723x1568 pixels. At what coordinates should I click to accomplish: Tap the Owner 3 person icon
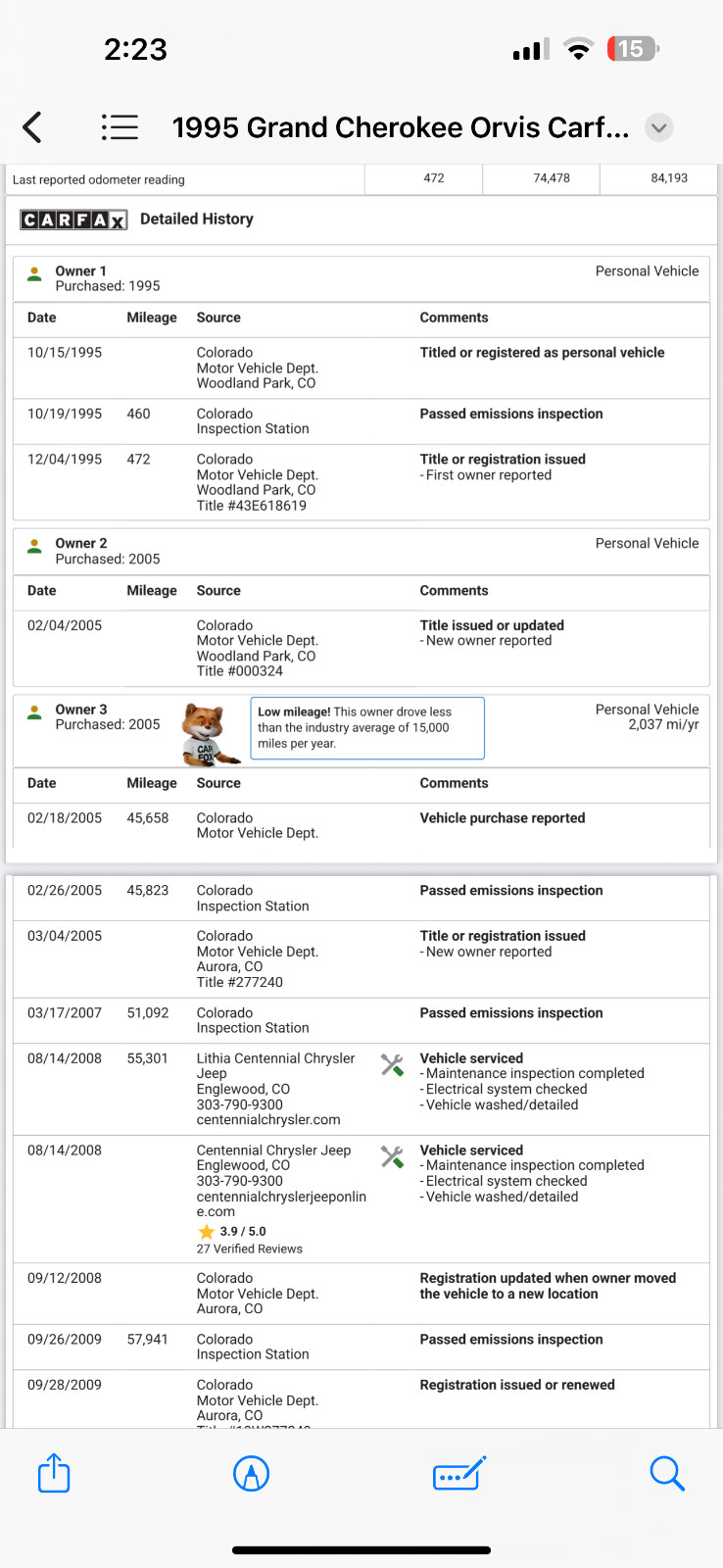pos(34,712)
